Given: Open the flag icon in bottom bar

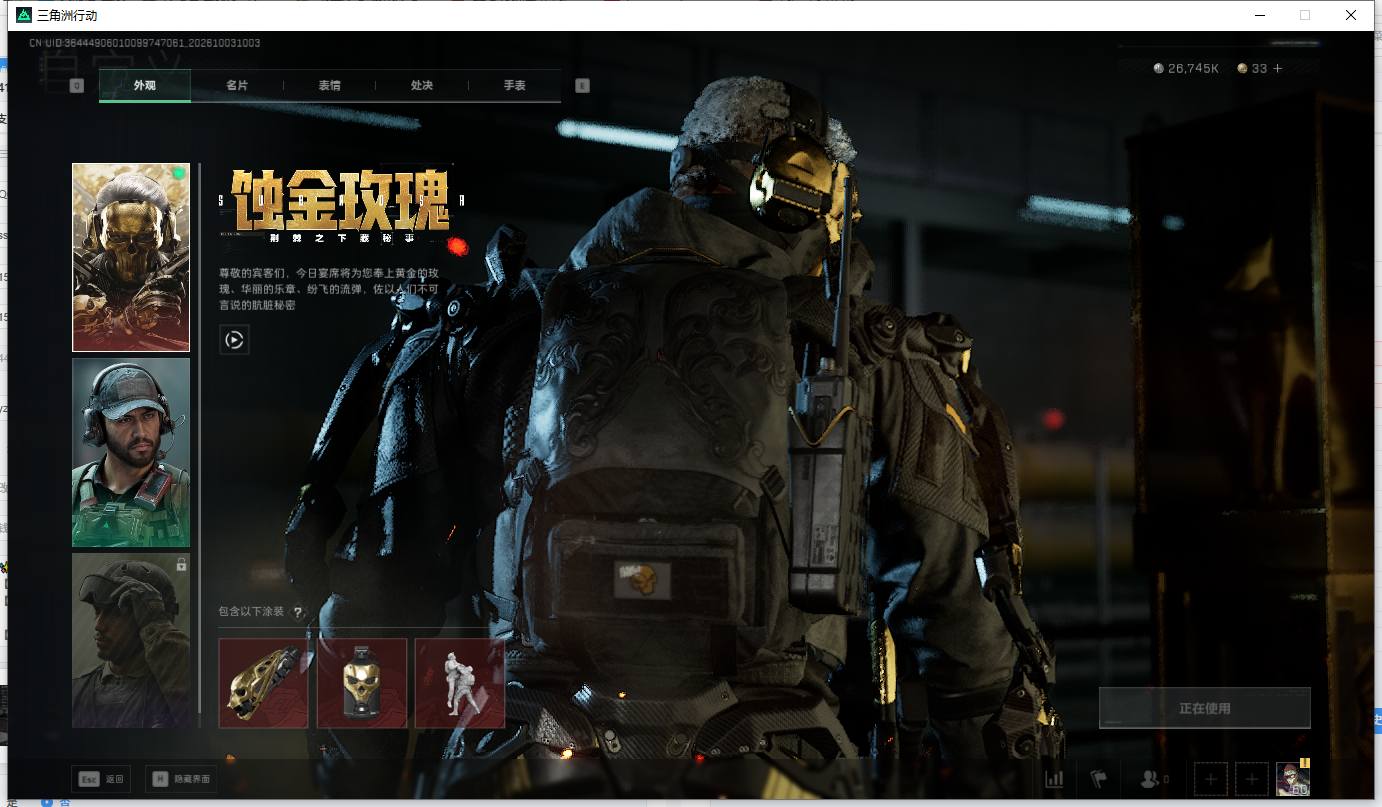Looking at the screenshot, I should coord(1099,779).
